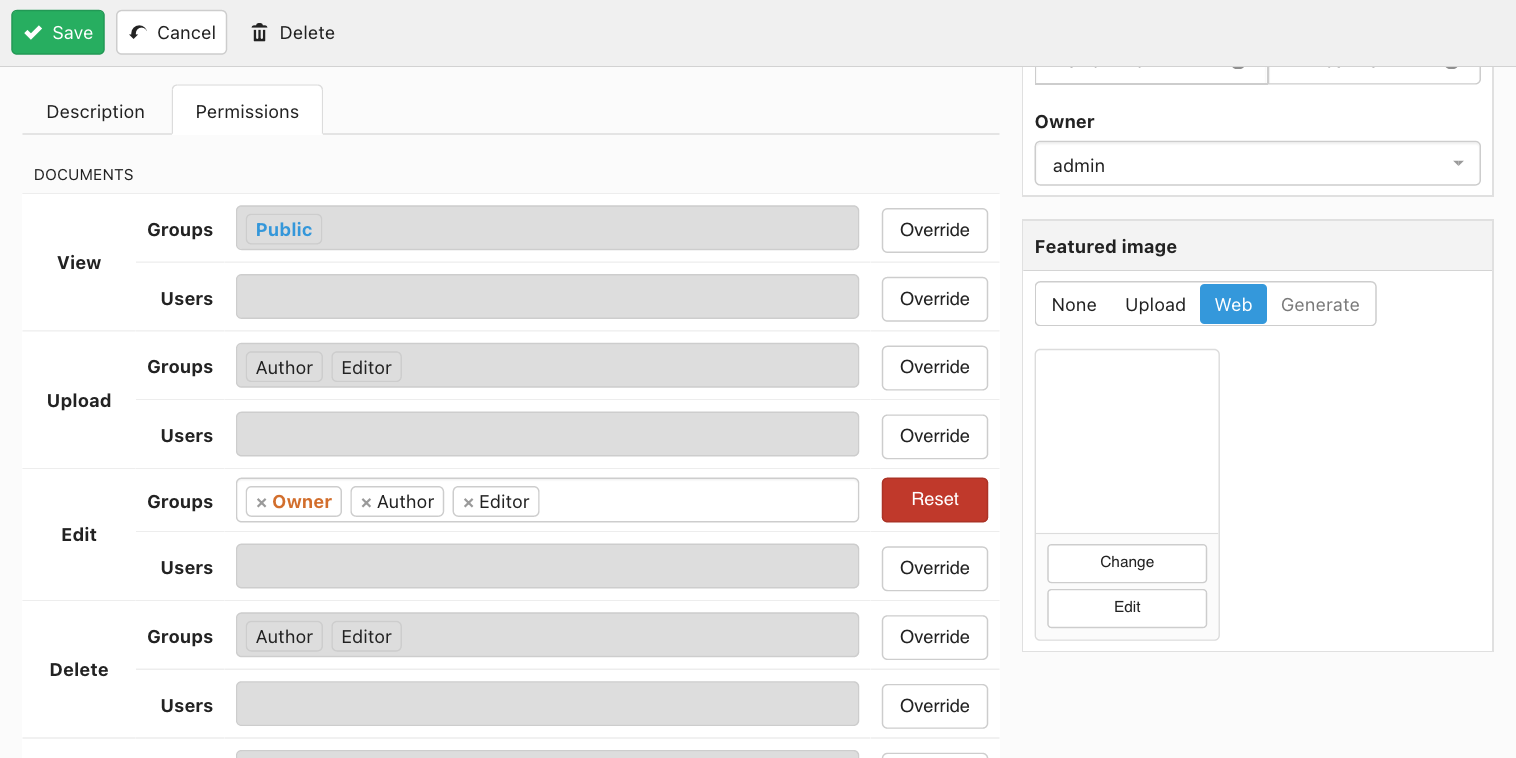Override View Users permission

(935, 299)
